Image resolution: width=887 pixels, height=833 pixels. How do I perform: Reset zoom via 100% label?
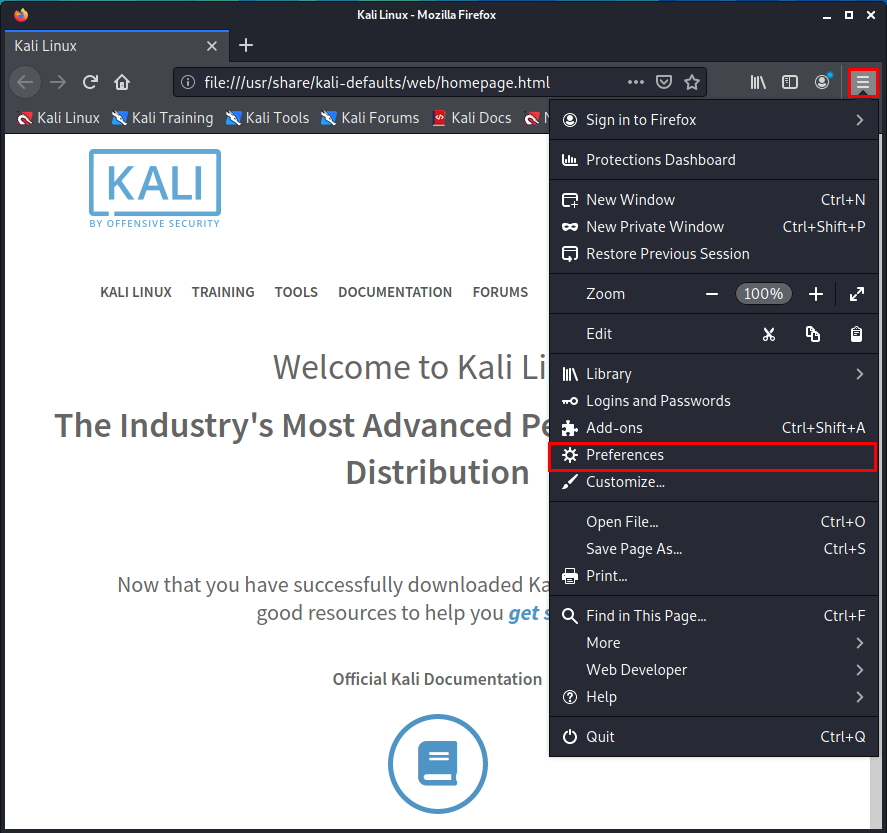pos(763,294)
